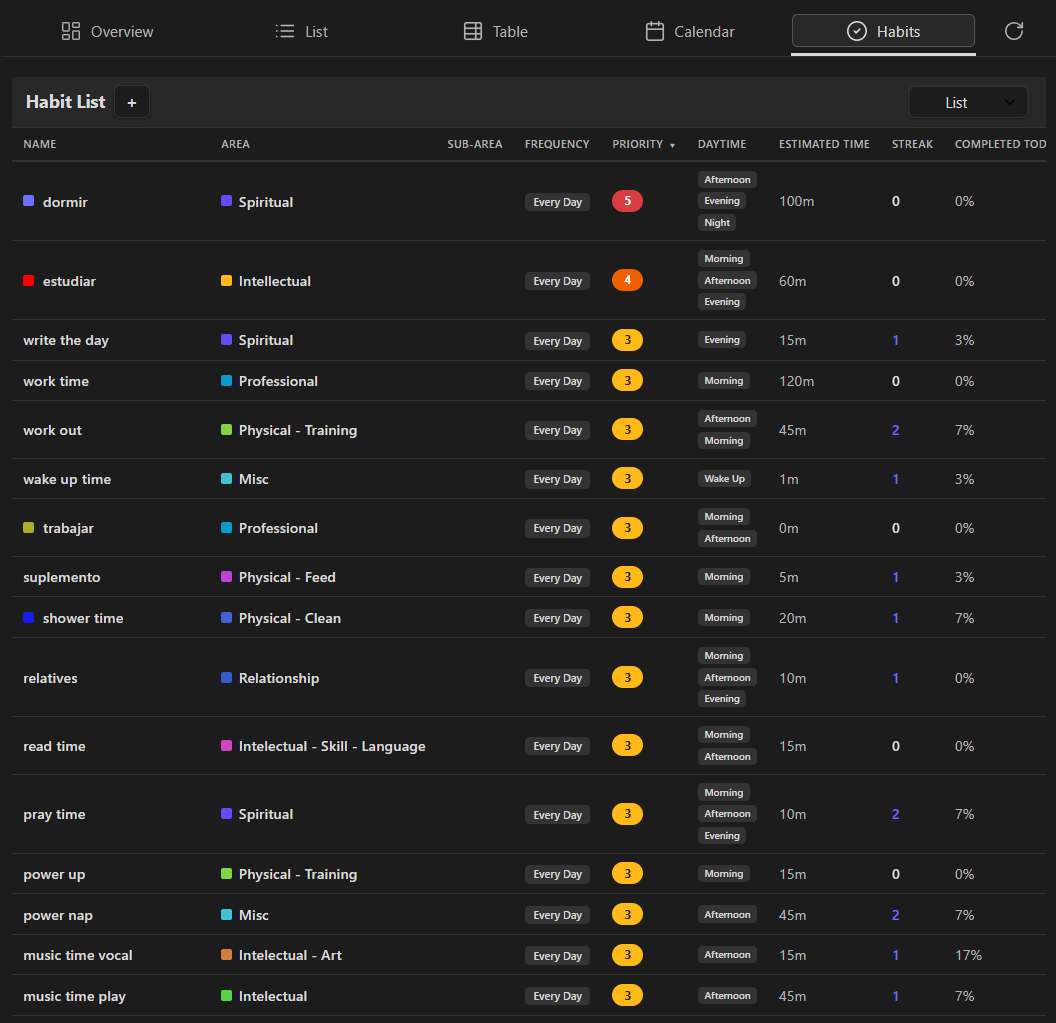Click the DAYTIME column header
Image resolution: width=1056 pixels, height=1023 pixels.
[x=722, y=144]
